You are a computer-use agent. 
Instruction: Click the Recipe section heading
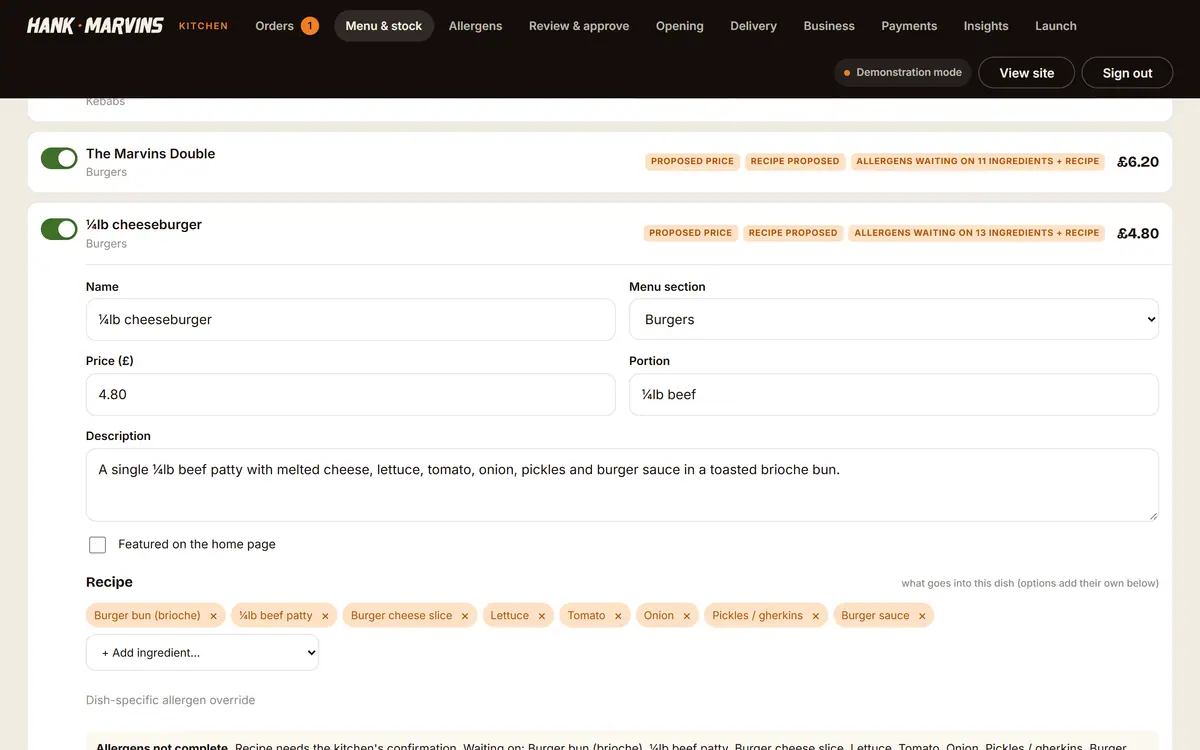(x=109, y=582)
